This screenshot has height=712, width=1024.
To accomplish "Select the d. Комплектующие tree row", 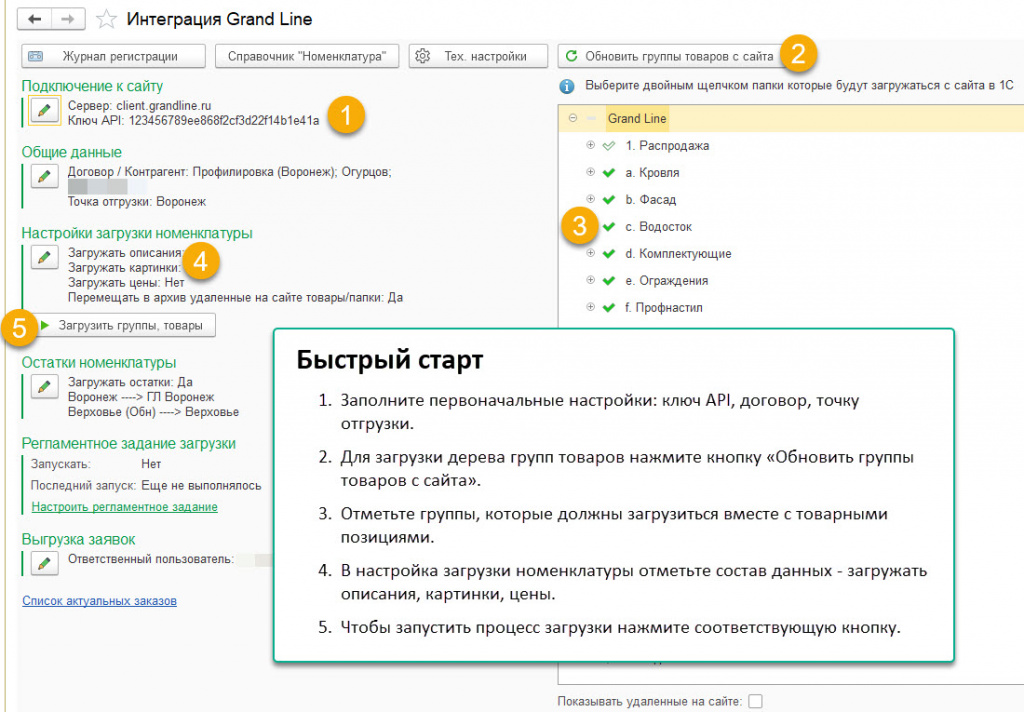I will (791, 253).
